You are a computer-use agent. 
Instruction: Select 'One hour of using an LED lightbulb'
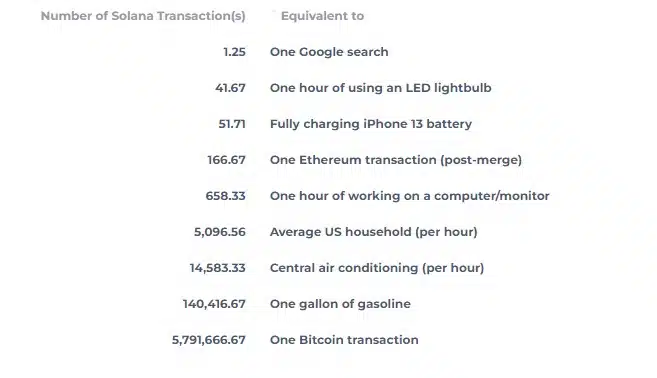pyautogui.click(x=380, y=88)
